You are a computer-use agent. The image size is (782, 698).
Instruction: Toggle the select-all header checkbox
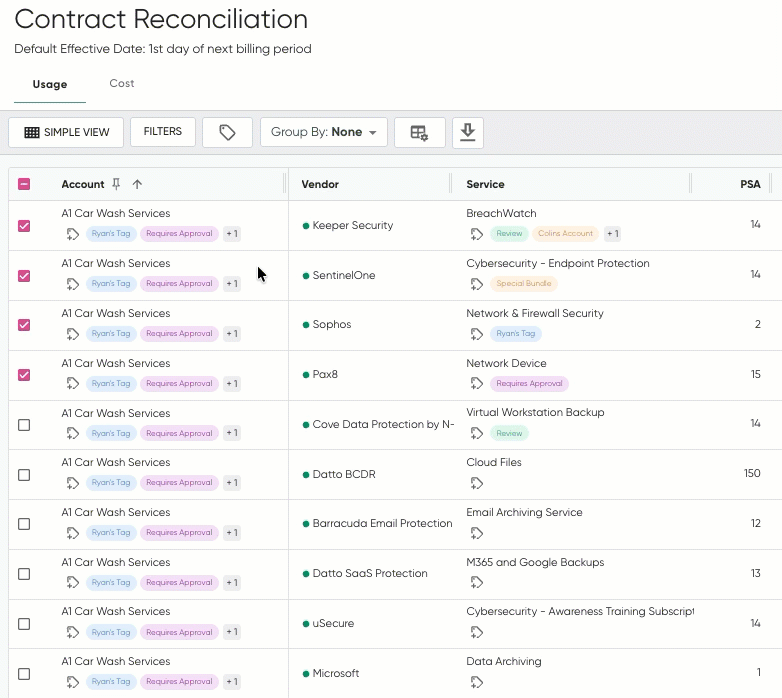pos(24,184)
